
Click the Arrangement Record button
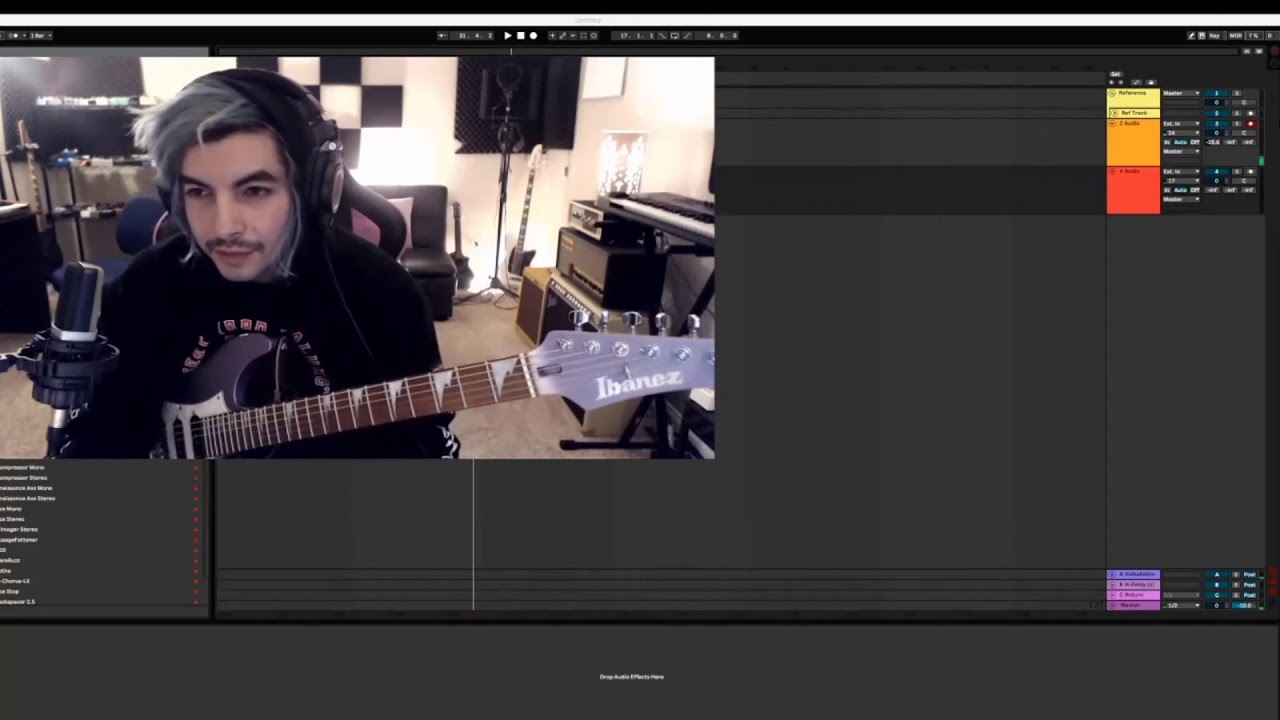click(x=533, y=35)
